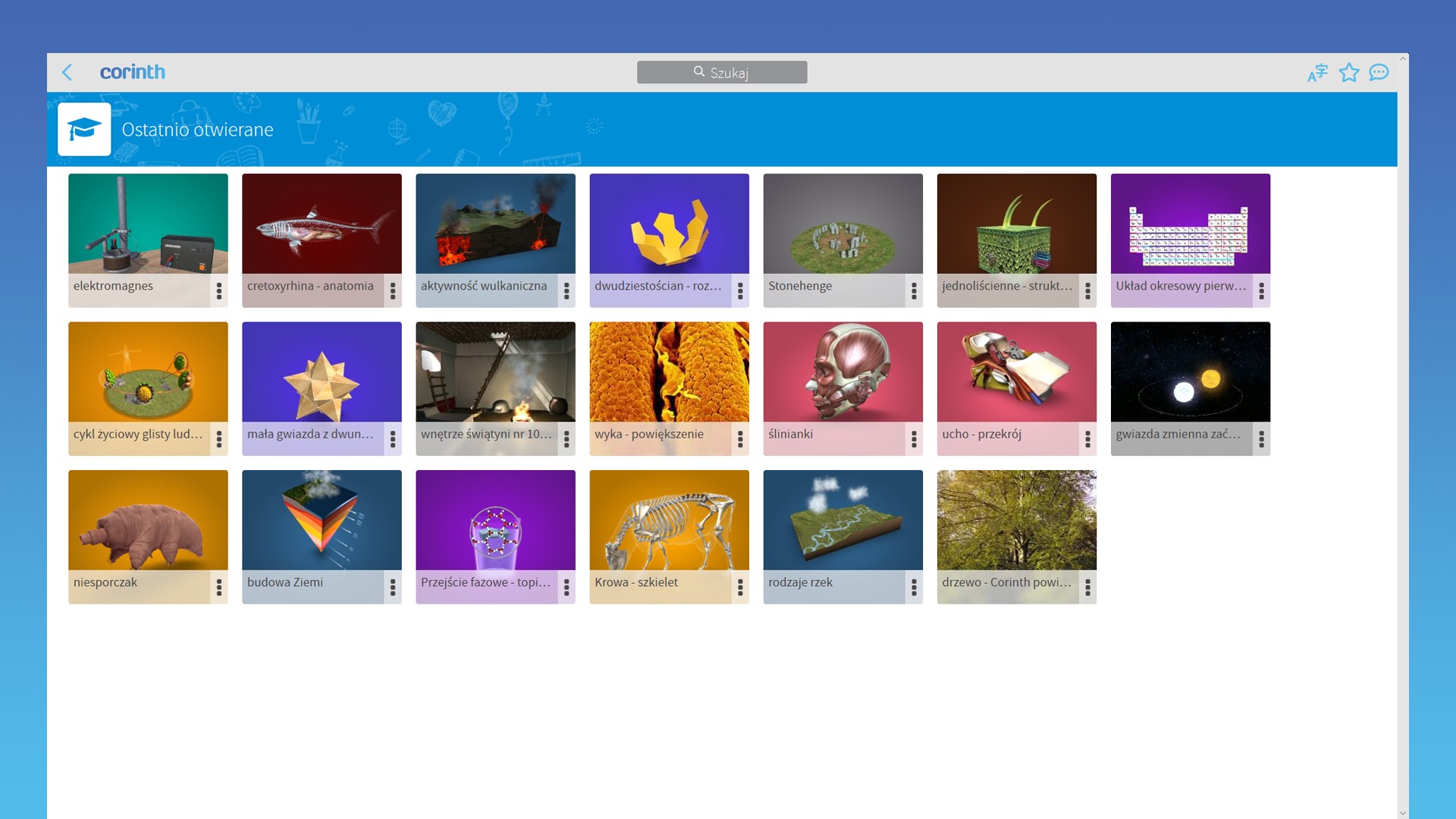Screen dimensions: 1456x819
Task: Open options menu on the rodzaje rzek tile
Action: 914,586
